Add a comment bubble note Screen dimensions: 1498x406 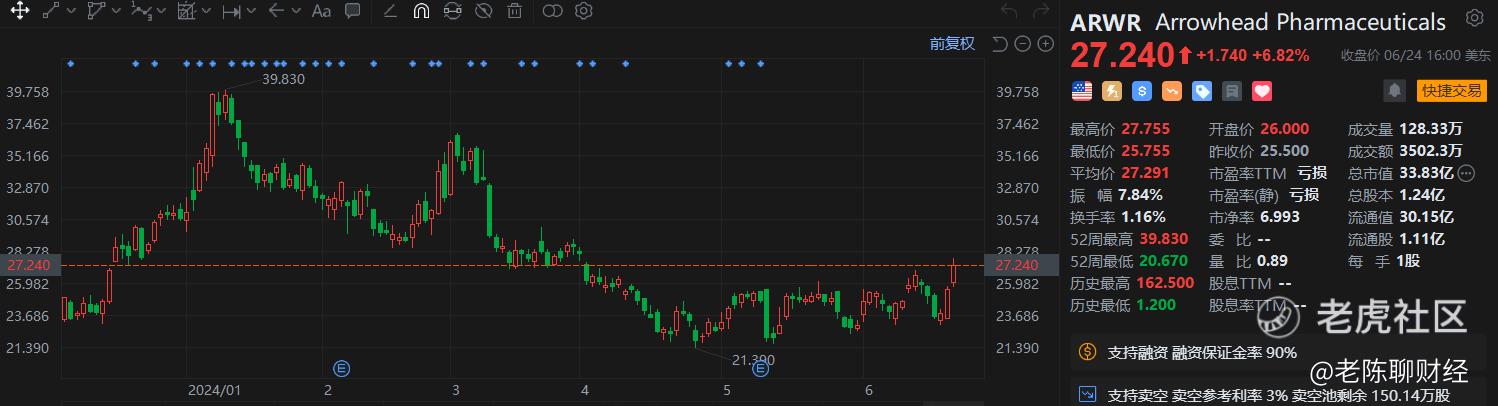[352, 12]
